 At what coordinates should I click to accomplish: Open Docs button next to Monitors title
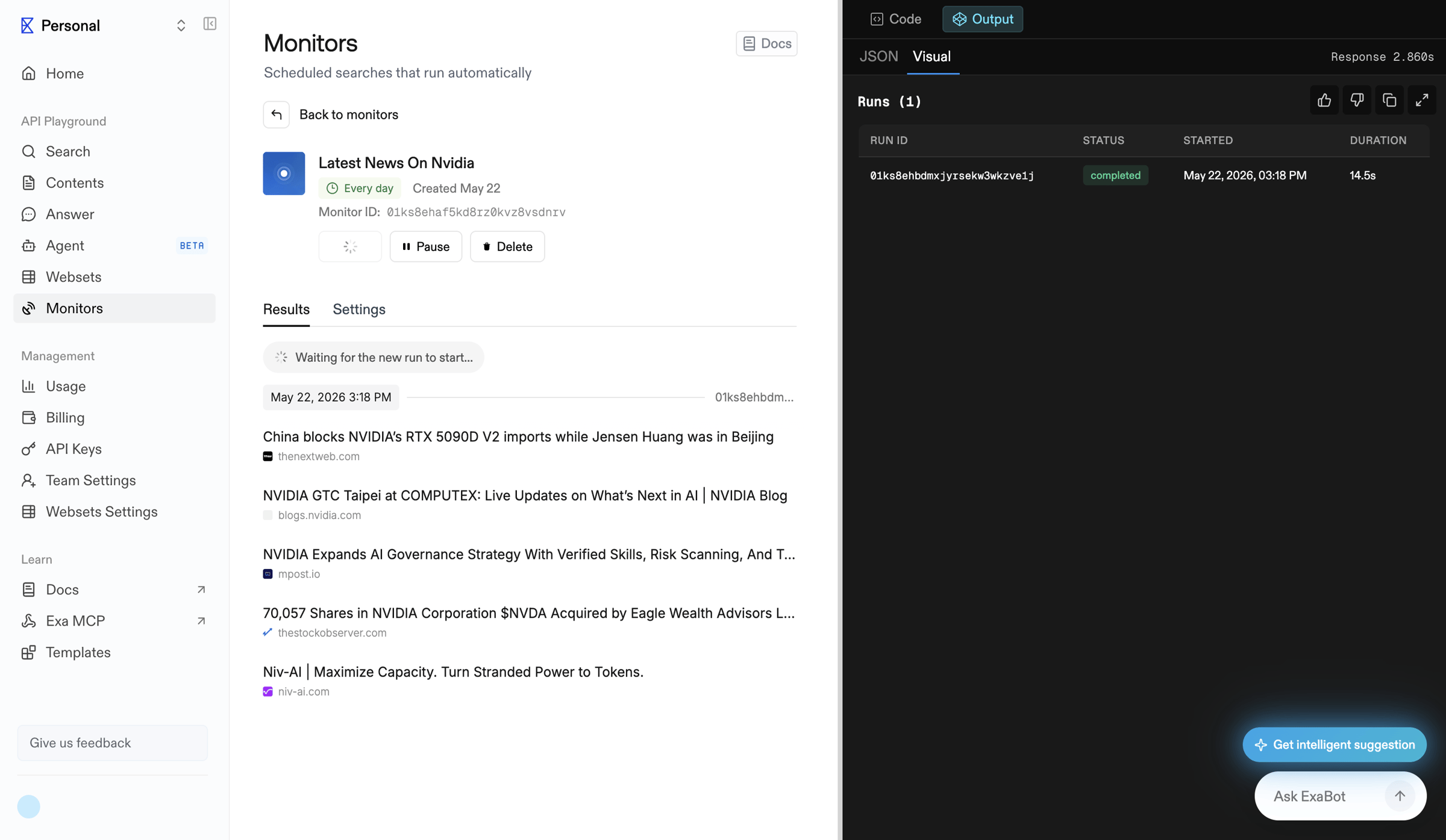tap(766, 43)
